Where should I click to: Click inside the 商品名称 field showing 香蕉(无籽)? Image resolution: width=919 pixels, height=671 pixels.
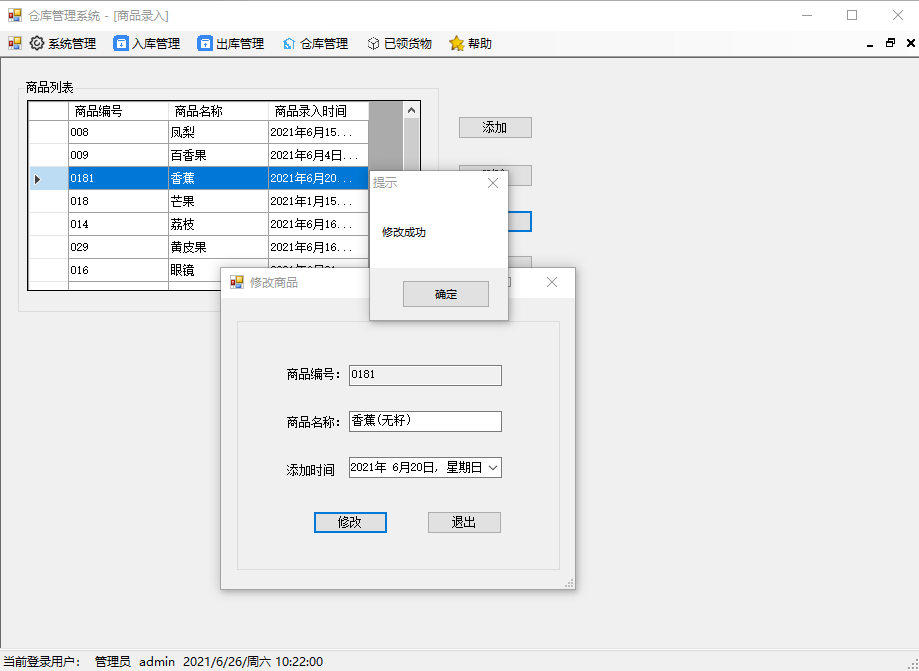tap(424, 421)
